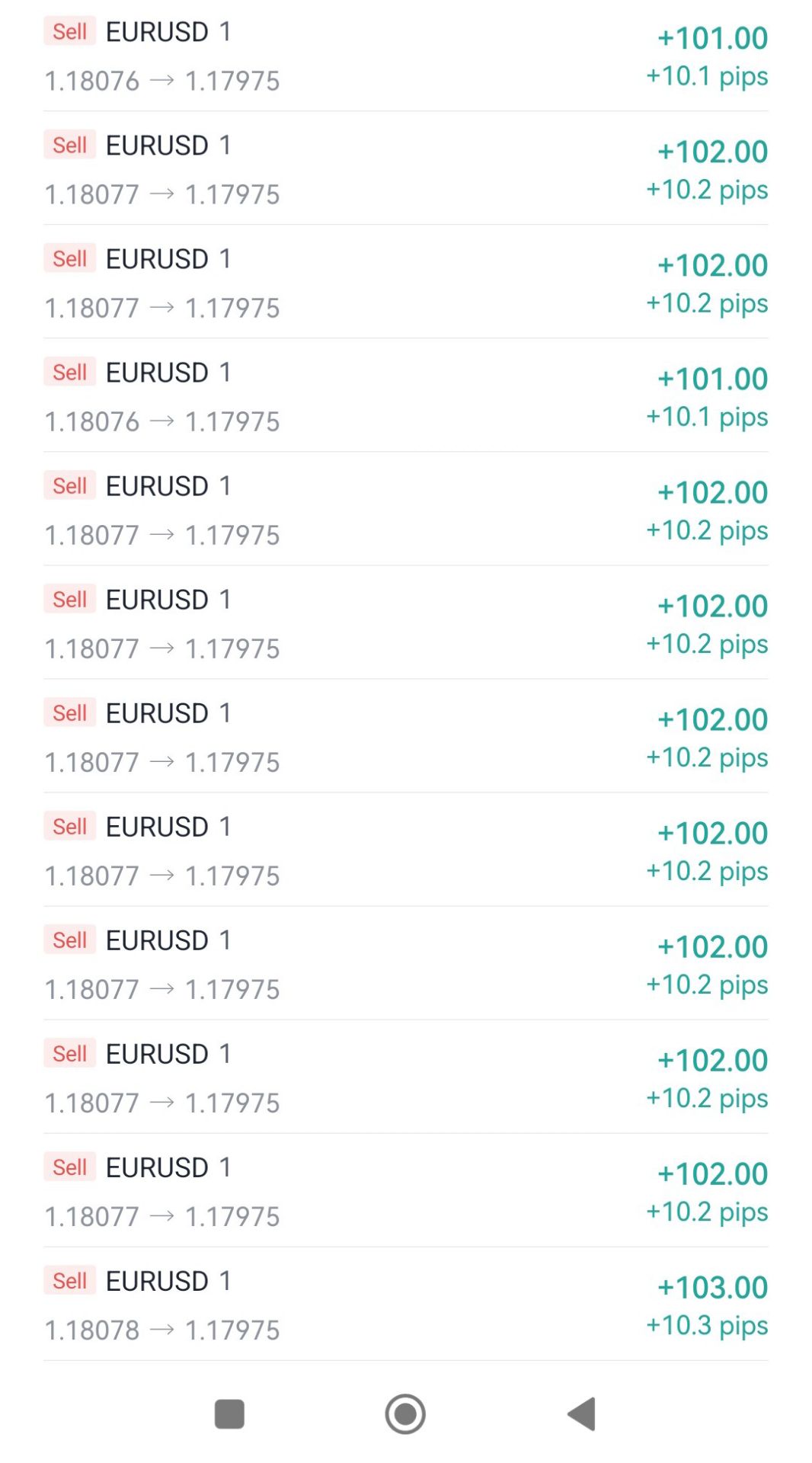Click the +101.00 profit on the first trade
Image resolution: width=812 pixels, height=1463 pixels.
point(712,38)
